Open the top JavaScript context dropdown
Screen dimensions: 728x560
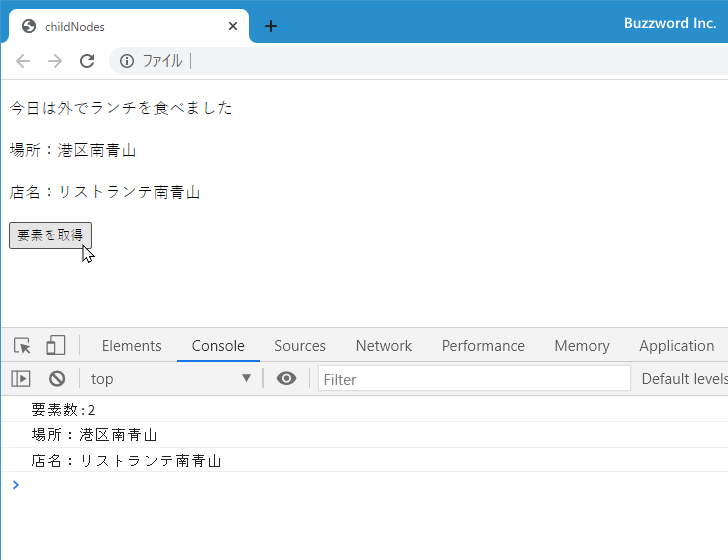[x=170, y=379]
